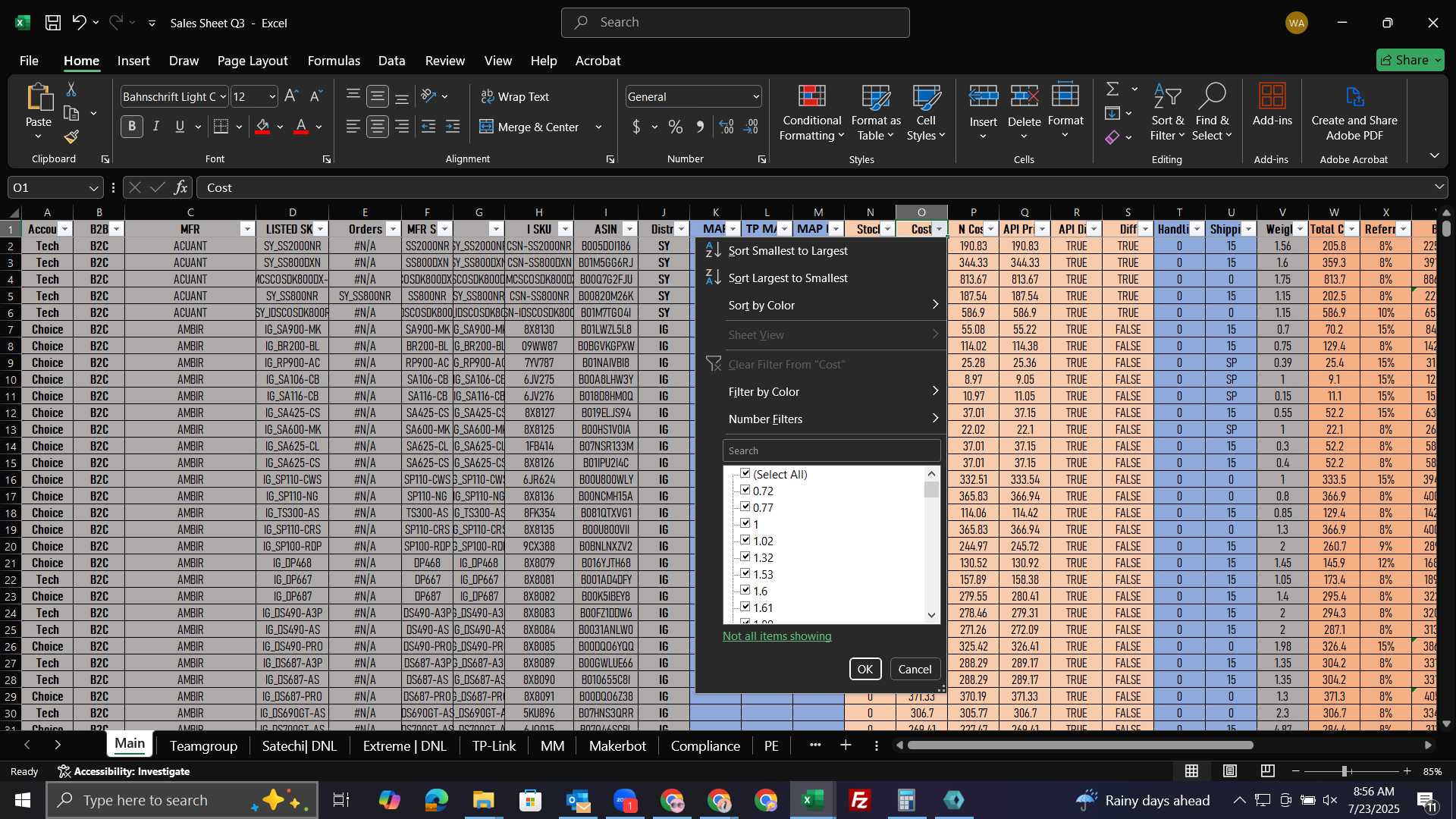Open MFR column filter dropdown
The image size is (1456, 819).
[x=246, y=229]
